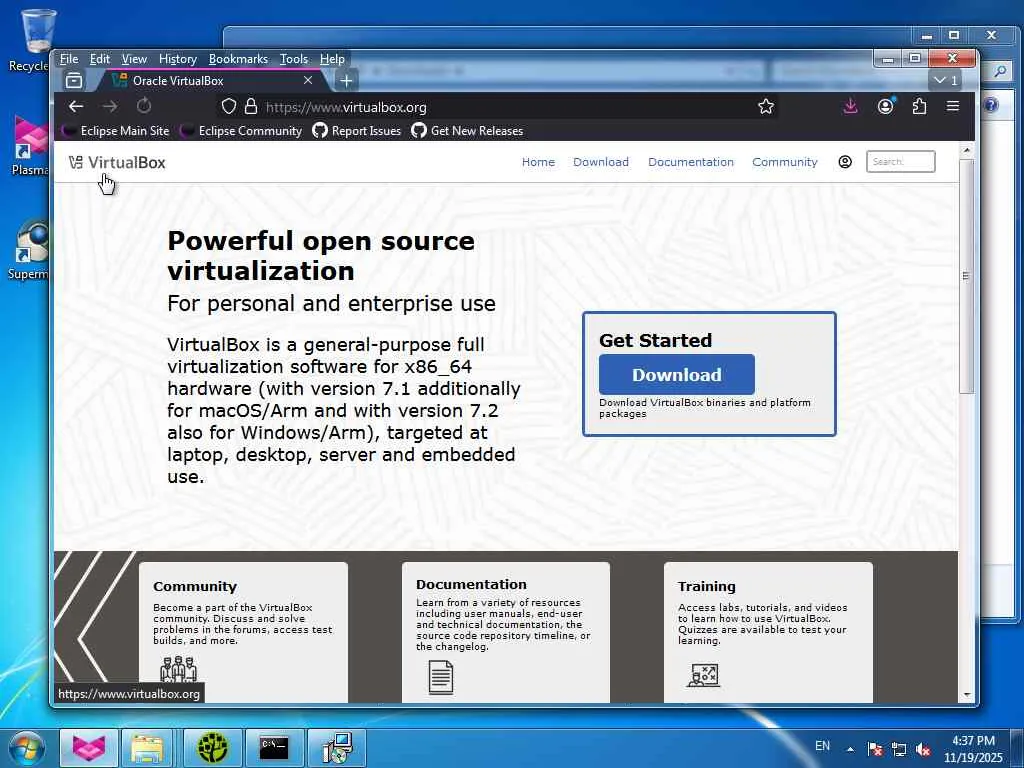Open File Explorer folder in taskbar
Image resolution: width=1024 pixels, height=768 pixels.
click(x=147, y=747)
